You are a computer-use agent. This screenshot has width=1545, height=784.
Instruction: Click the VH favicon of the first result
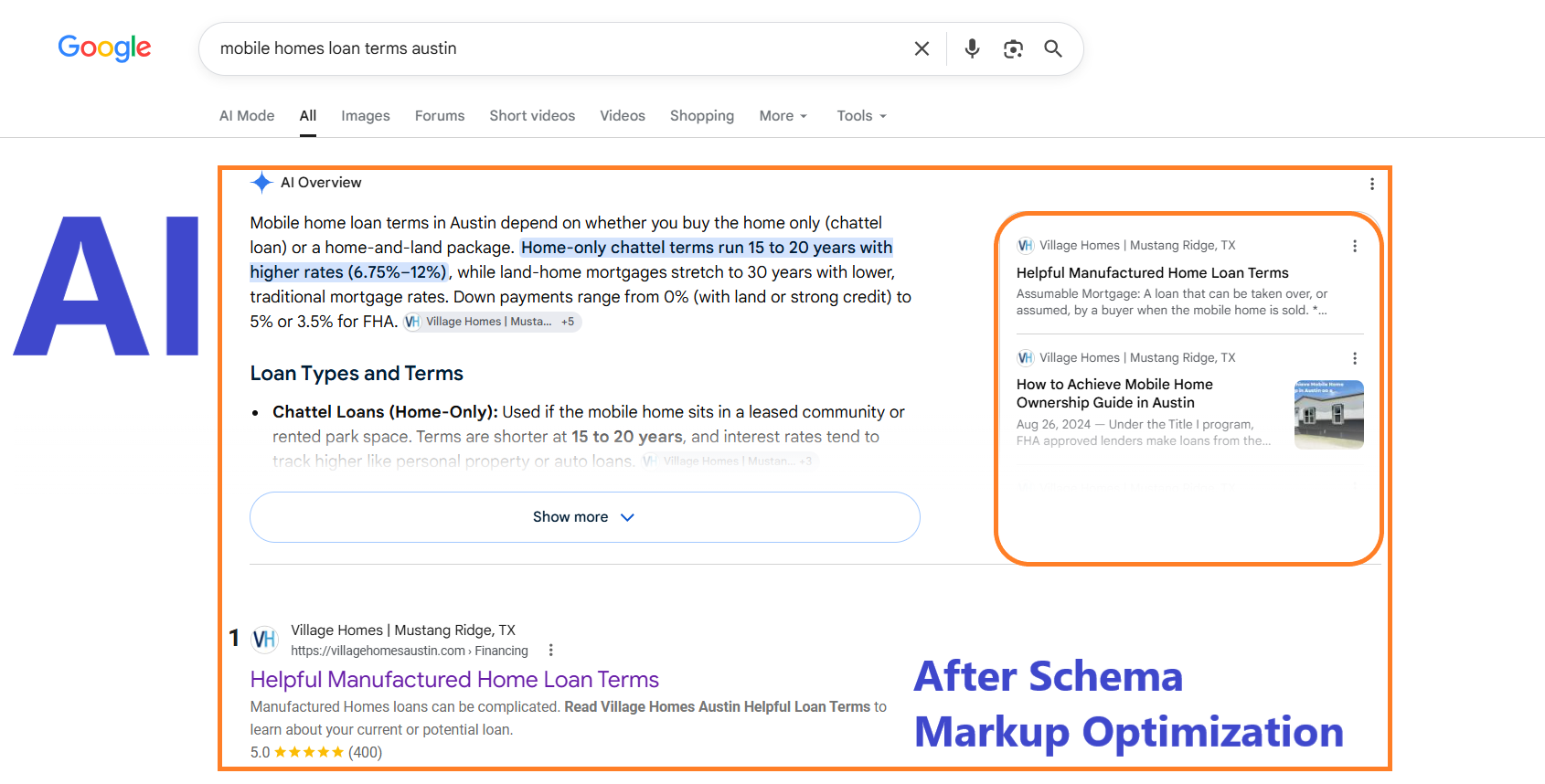pyautogui.click(x=265, y=640)
